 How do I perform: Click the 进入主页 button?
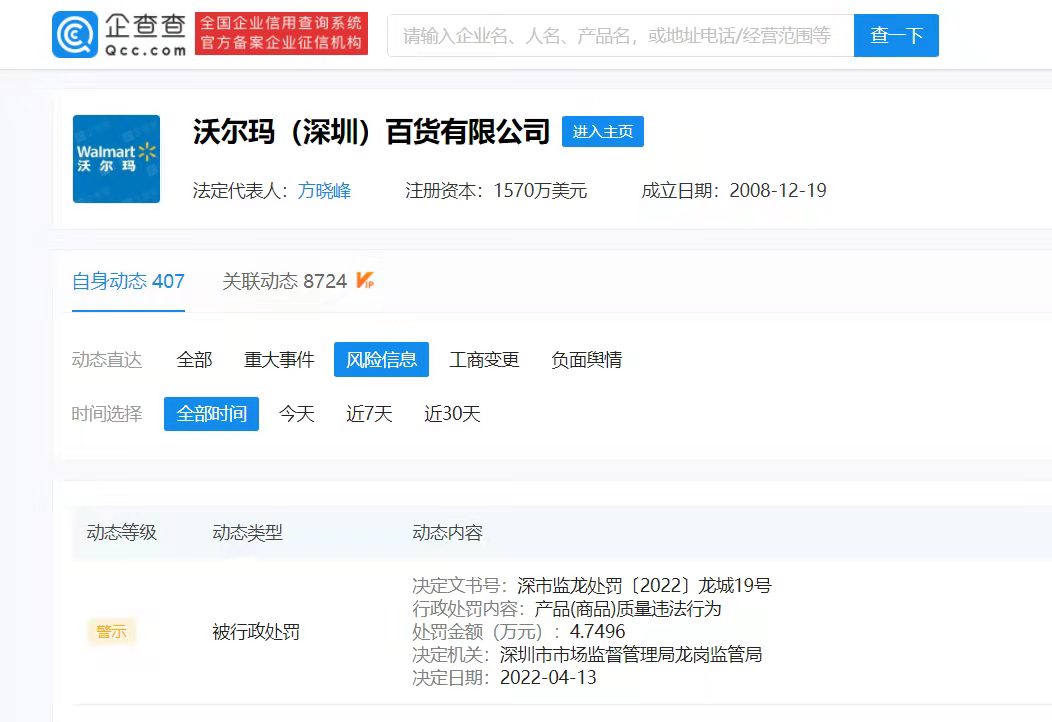coord(602,132)
